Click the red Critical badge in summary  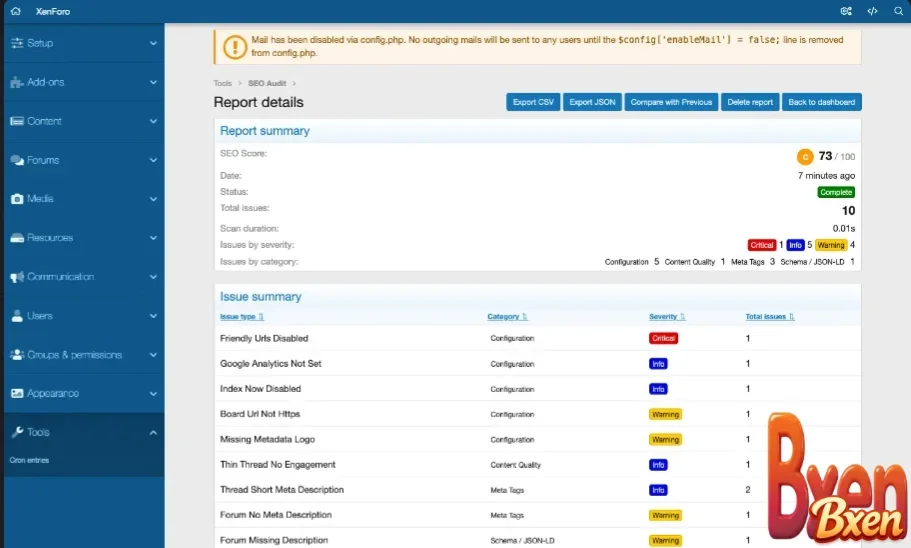click(x=762, y=245)
